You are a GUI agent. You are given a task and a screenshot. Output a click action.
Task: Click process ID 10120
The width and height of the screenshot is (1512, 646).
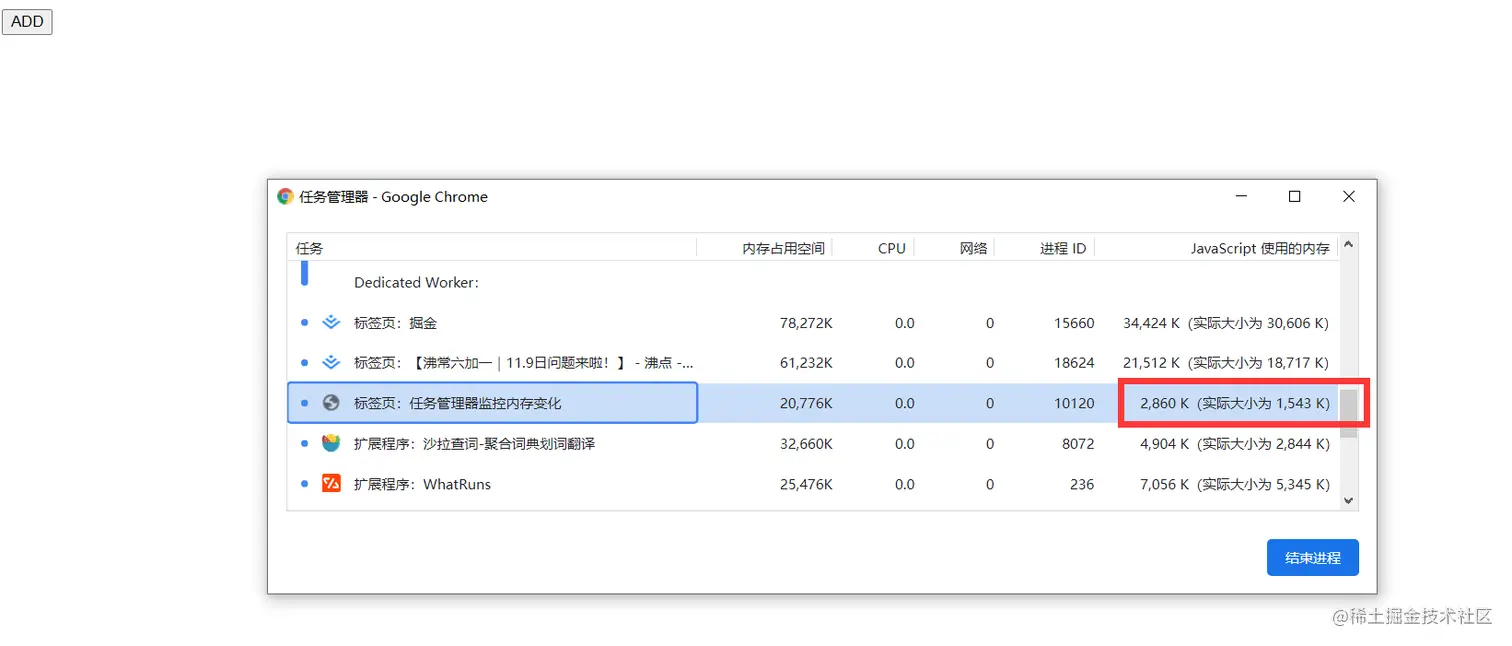[x=1074, y=403]
